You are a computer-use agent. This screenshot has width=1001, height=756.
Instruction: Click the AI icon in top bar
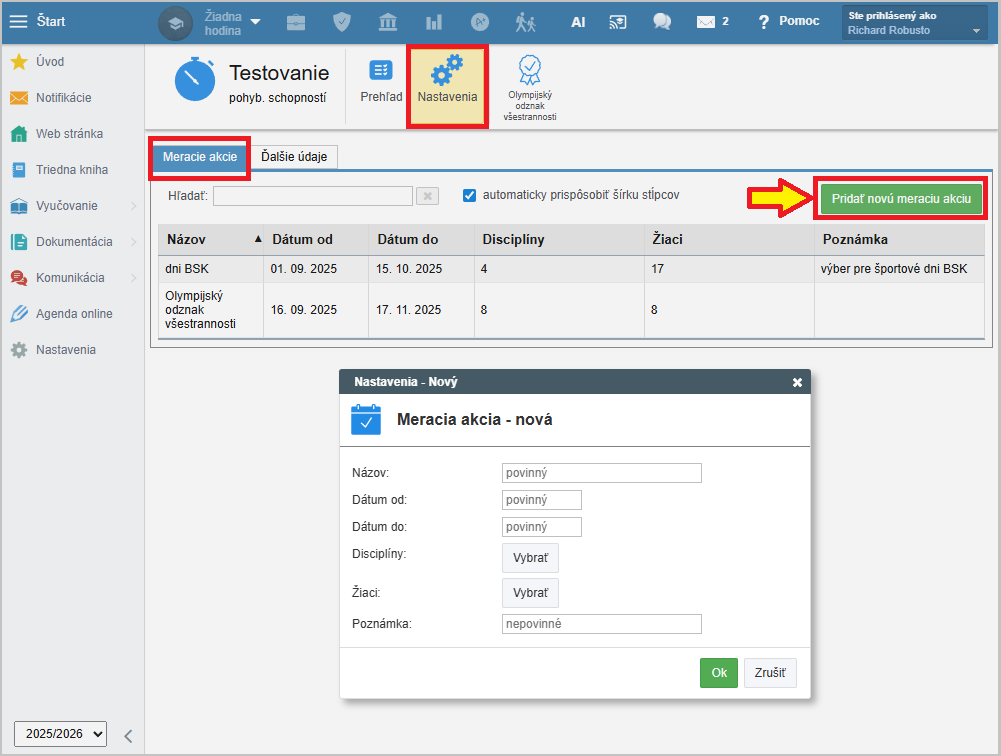[578, 21]
